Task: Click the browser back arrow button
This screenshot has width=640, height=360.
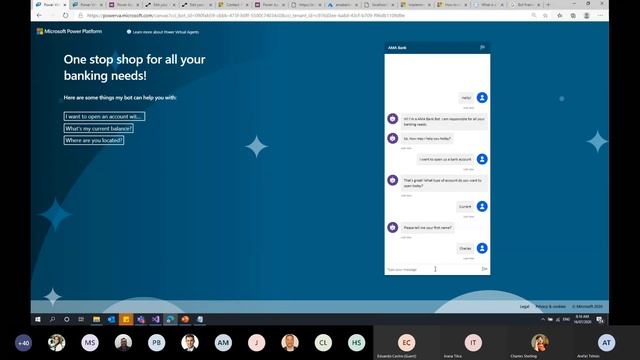Action: tap(39, 15)
